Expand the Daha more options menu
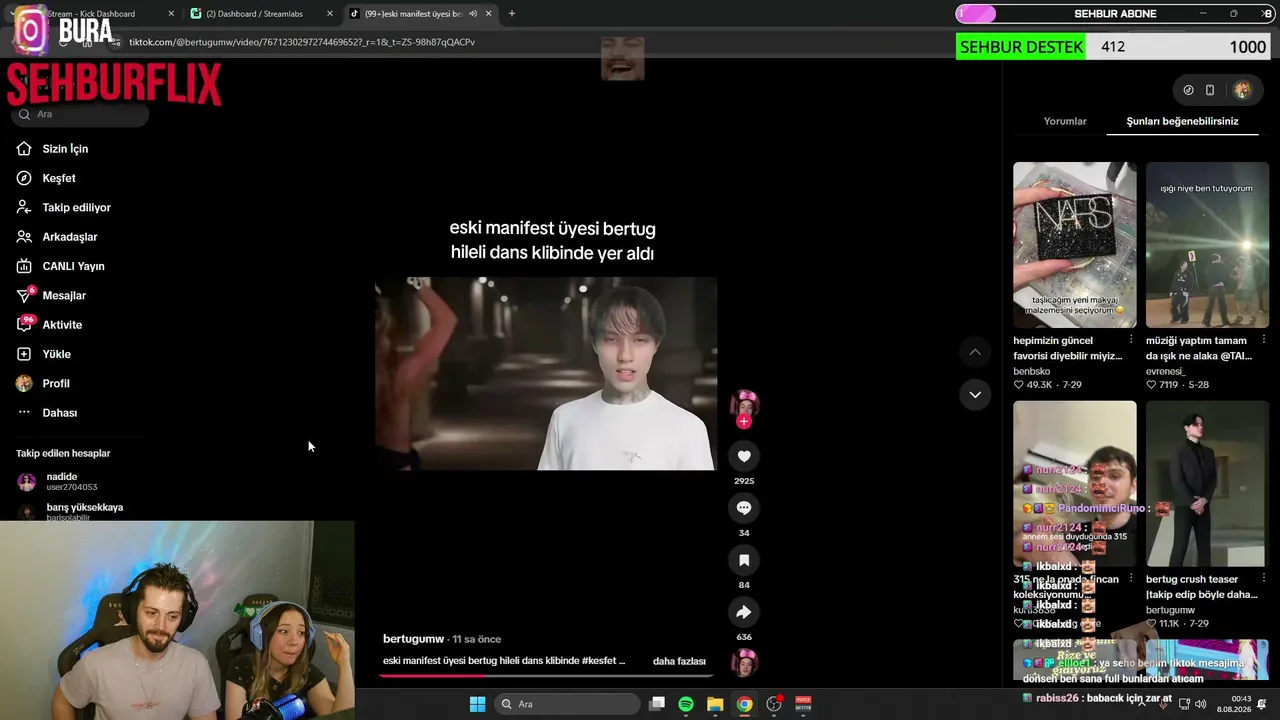The height and width of the screenshot is (720, 1280). point(59,413)
